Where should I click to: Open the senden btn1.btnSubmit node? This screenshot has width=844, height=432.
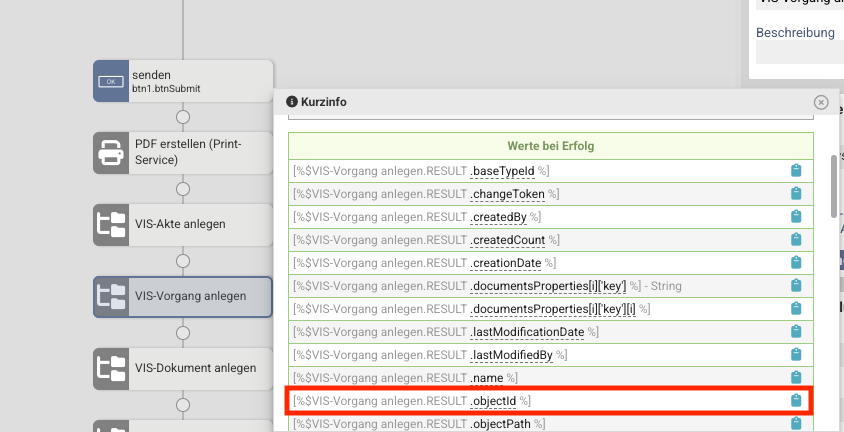(183, 81)
